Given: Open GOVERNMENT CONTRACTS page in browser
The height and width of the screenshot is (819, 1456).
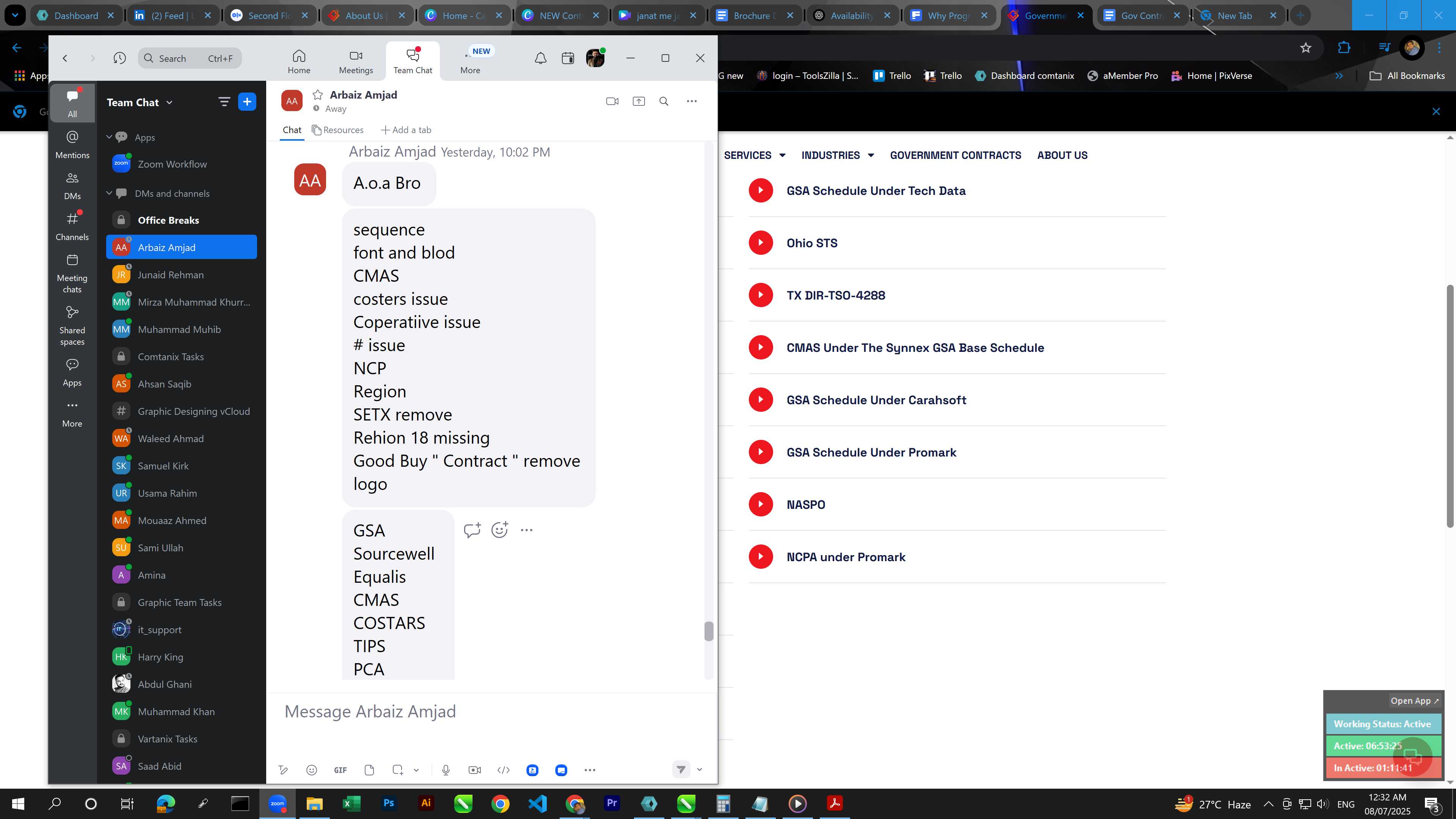Looking at the screenshot, I should [955, 155].
